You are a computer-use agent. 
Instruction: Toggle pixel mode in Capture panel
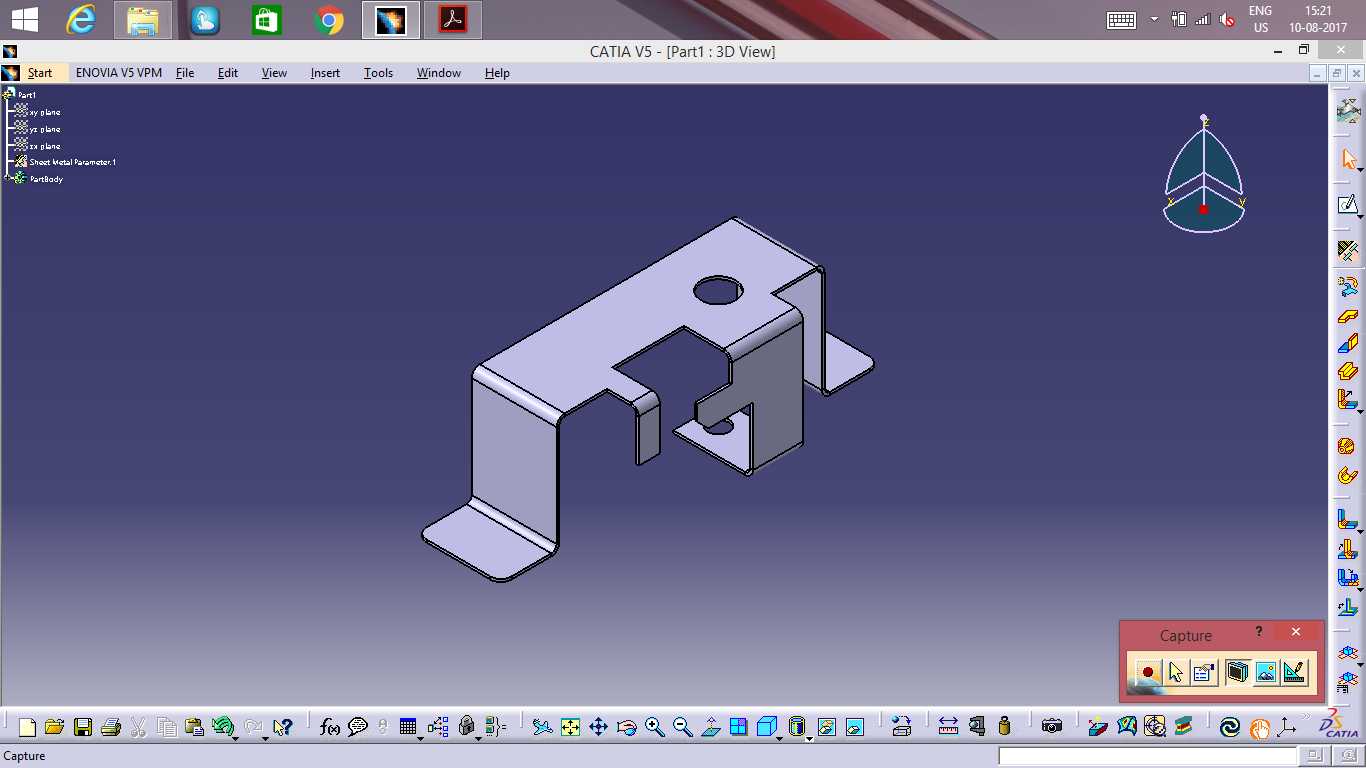click(1266, 673)
